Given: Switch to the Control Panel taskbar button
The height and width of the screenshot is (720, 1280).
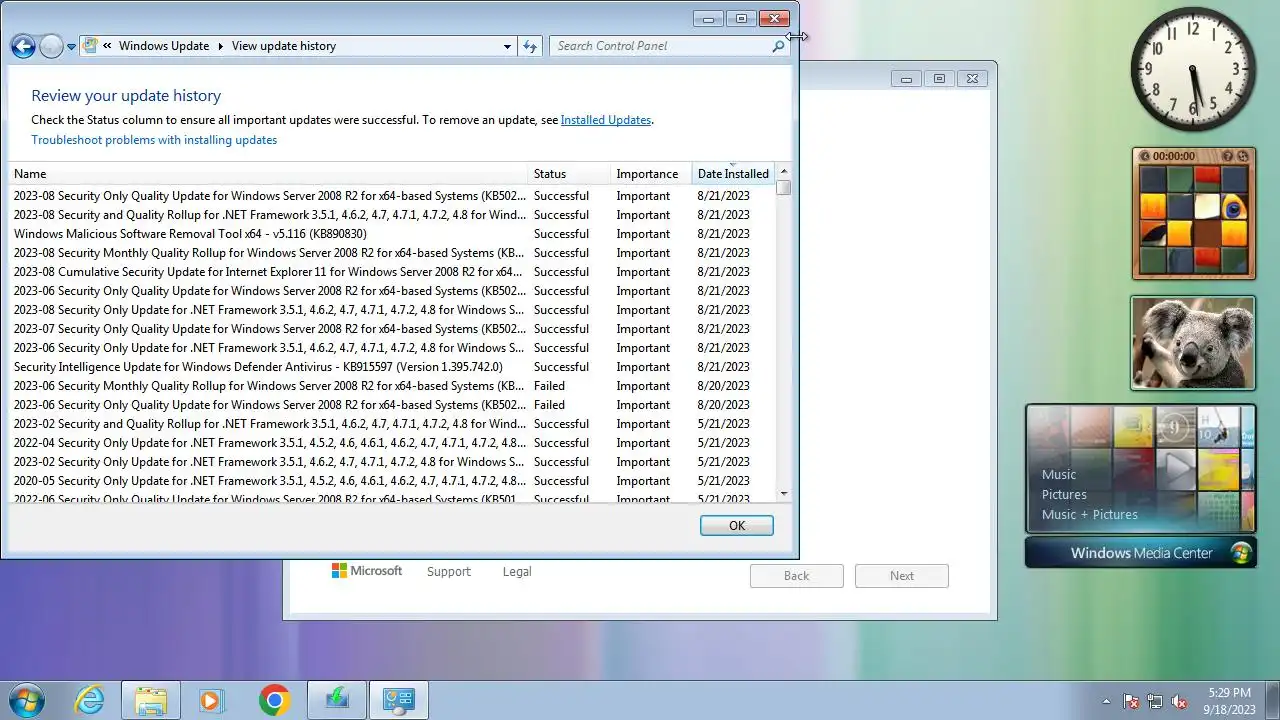Looking at the screenshot, I should click(x=399, y=700).
